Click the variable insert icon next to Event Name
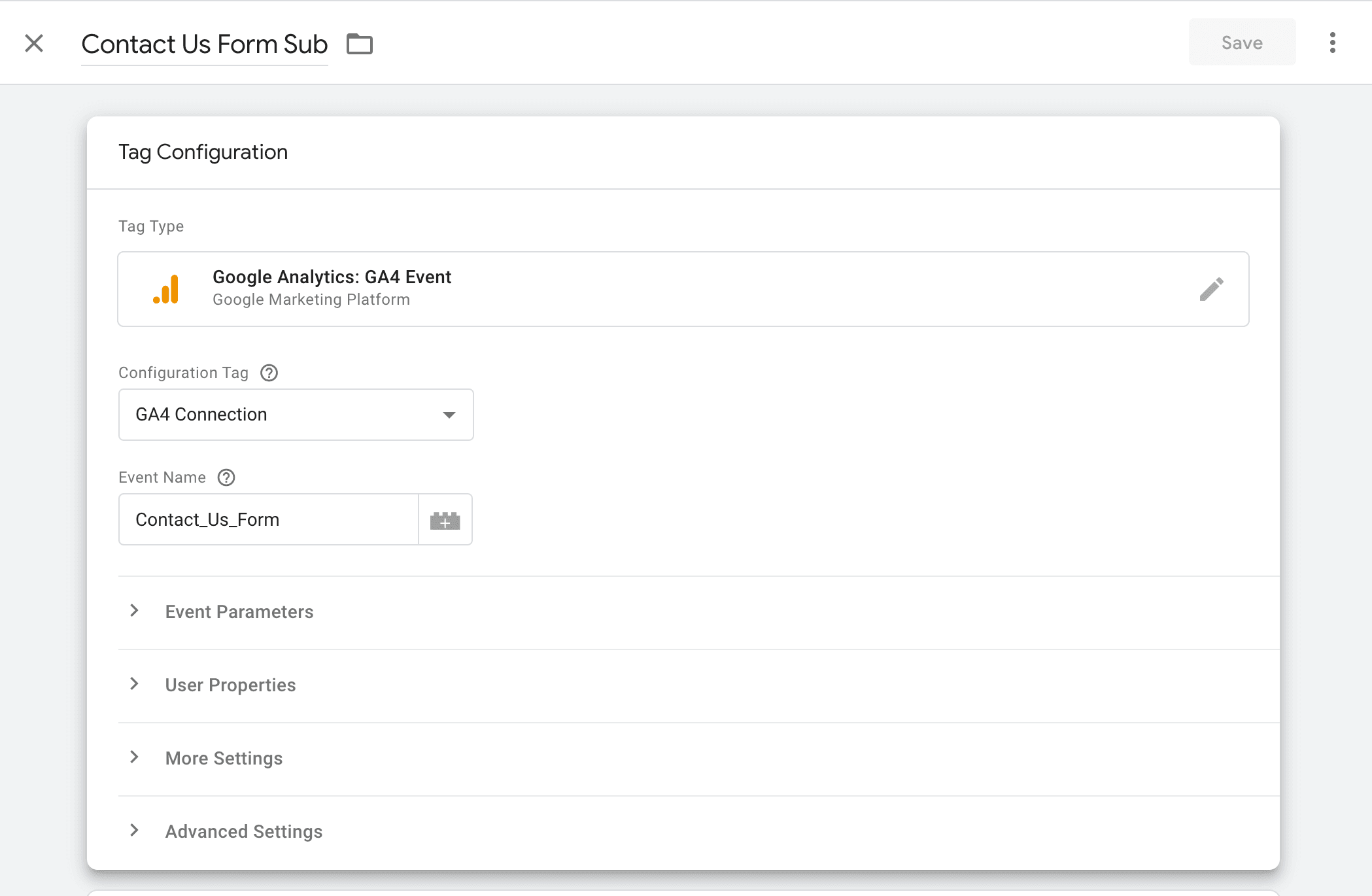Viewport: 1372px width, 896px height. pos(444,519)
